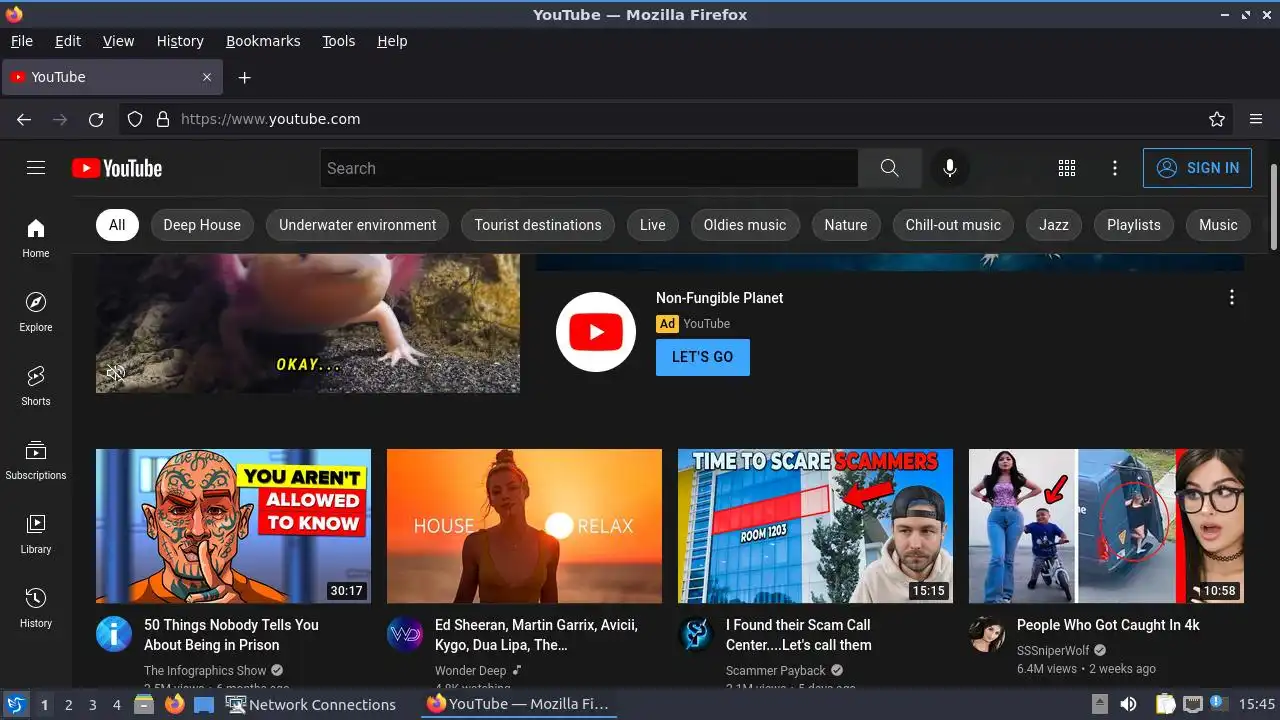Click the LET'S GO ad button
The width and height of the screenshot is (1280, 720).
coord(703,357)
